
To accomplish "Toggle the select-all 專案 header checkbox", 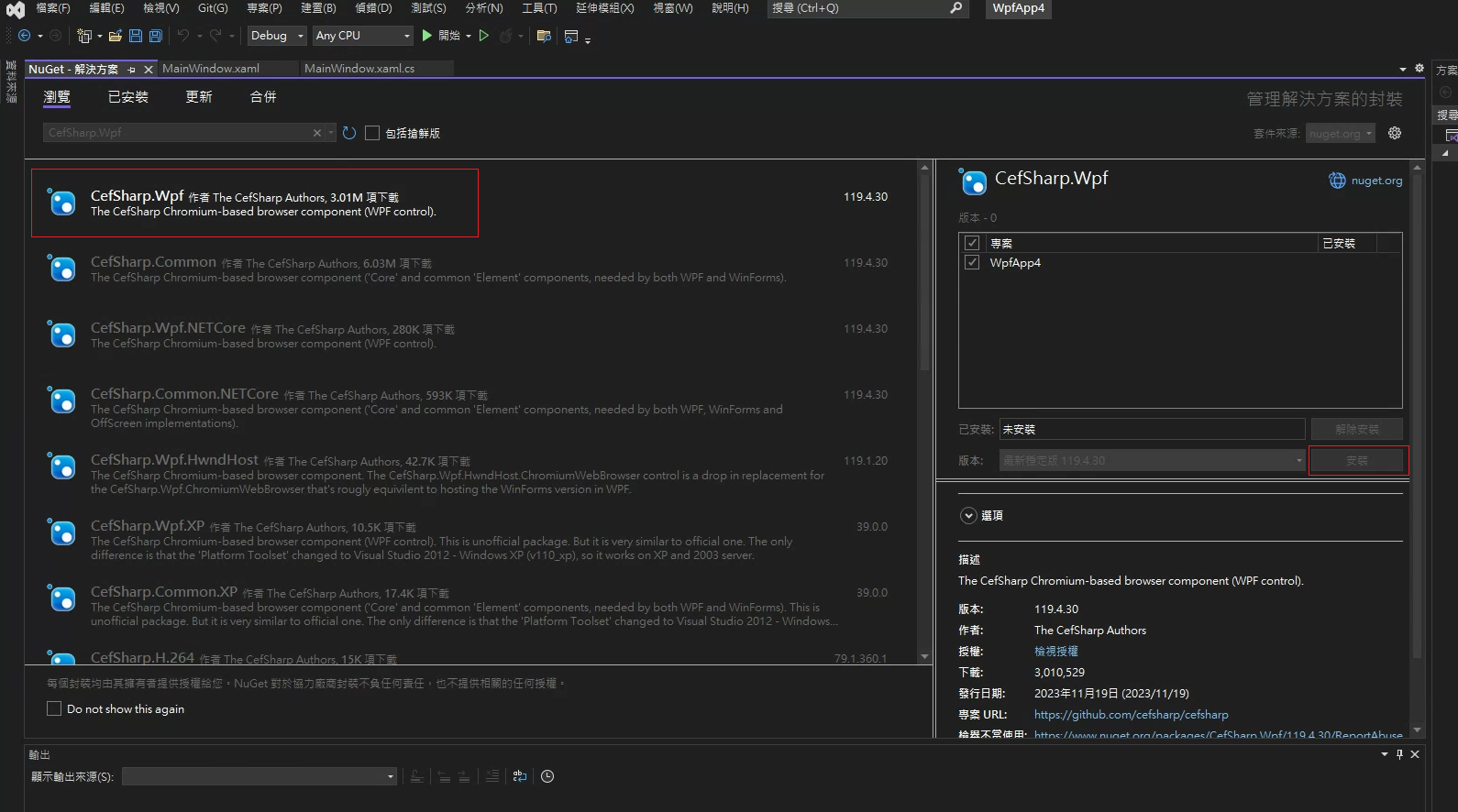I will point(972,243).
